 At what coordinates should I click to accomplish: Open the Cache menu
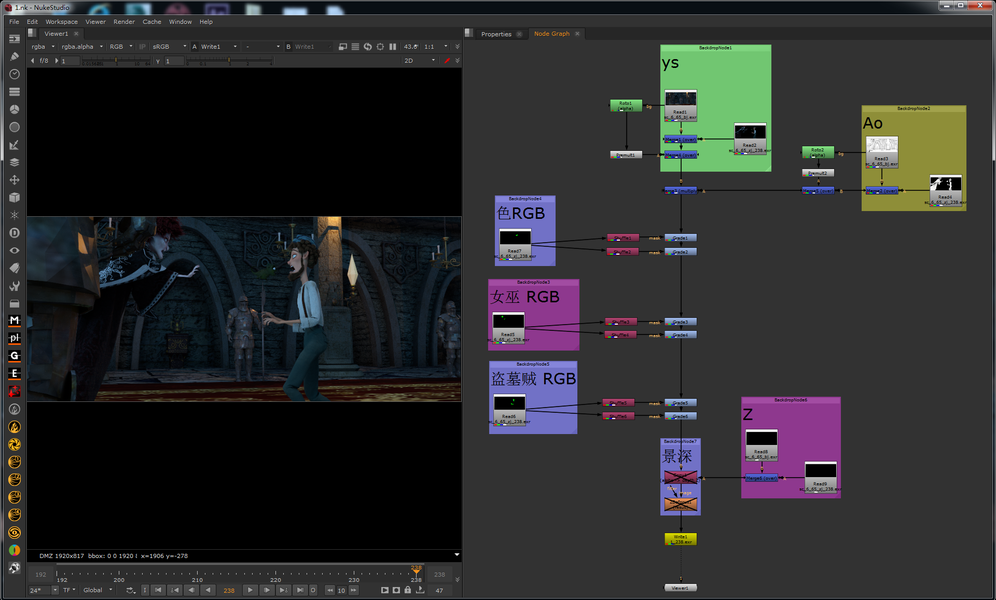(x=152, y=22)
